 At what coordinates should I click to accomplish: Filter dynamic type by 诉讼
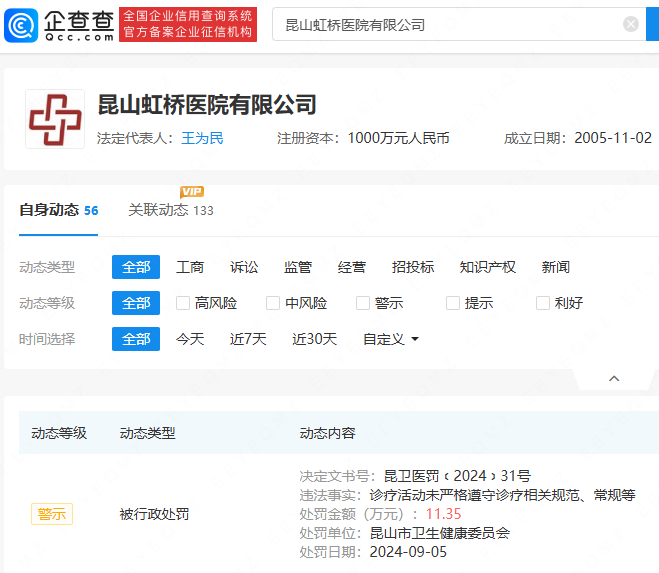(244, 267)
